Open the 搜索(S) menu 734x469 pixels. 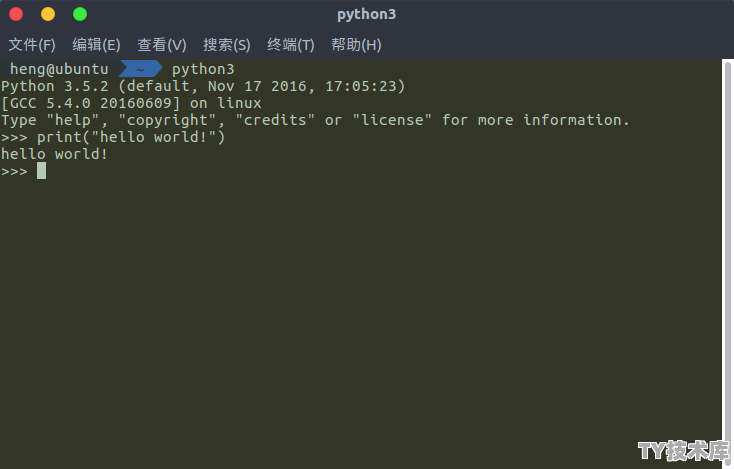pyautogui.click(x=227, y=45)
